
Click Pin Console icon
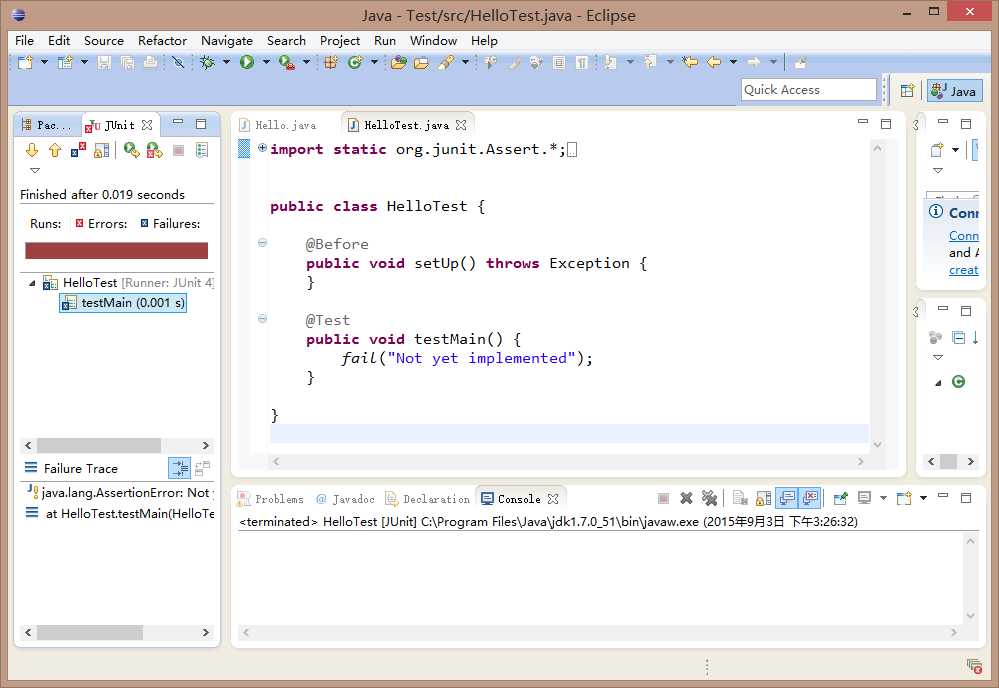(840, 498)
